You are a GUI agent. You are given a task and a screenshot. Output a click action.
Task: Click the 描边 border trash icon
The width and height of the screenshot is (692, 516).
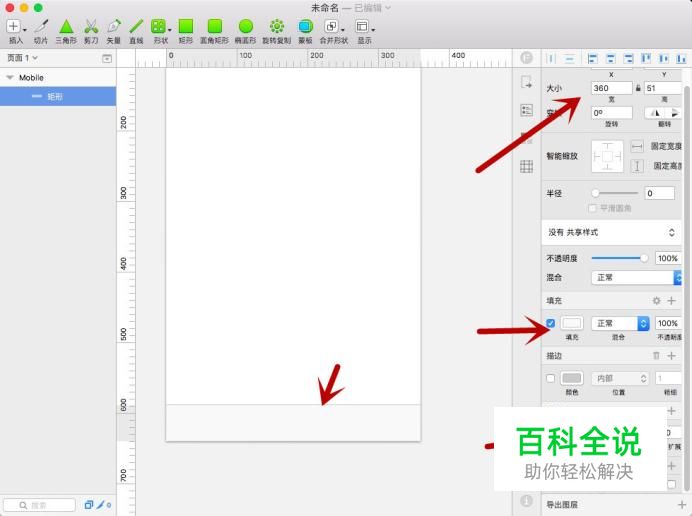point(656,356)
